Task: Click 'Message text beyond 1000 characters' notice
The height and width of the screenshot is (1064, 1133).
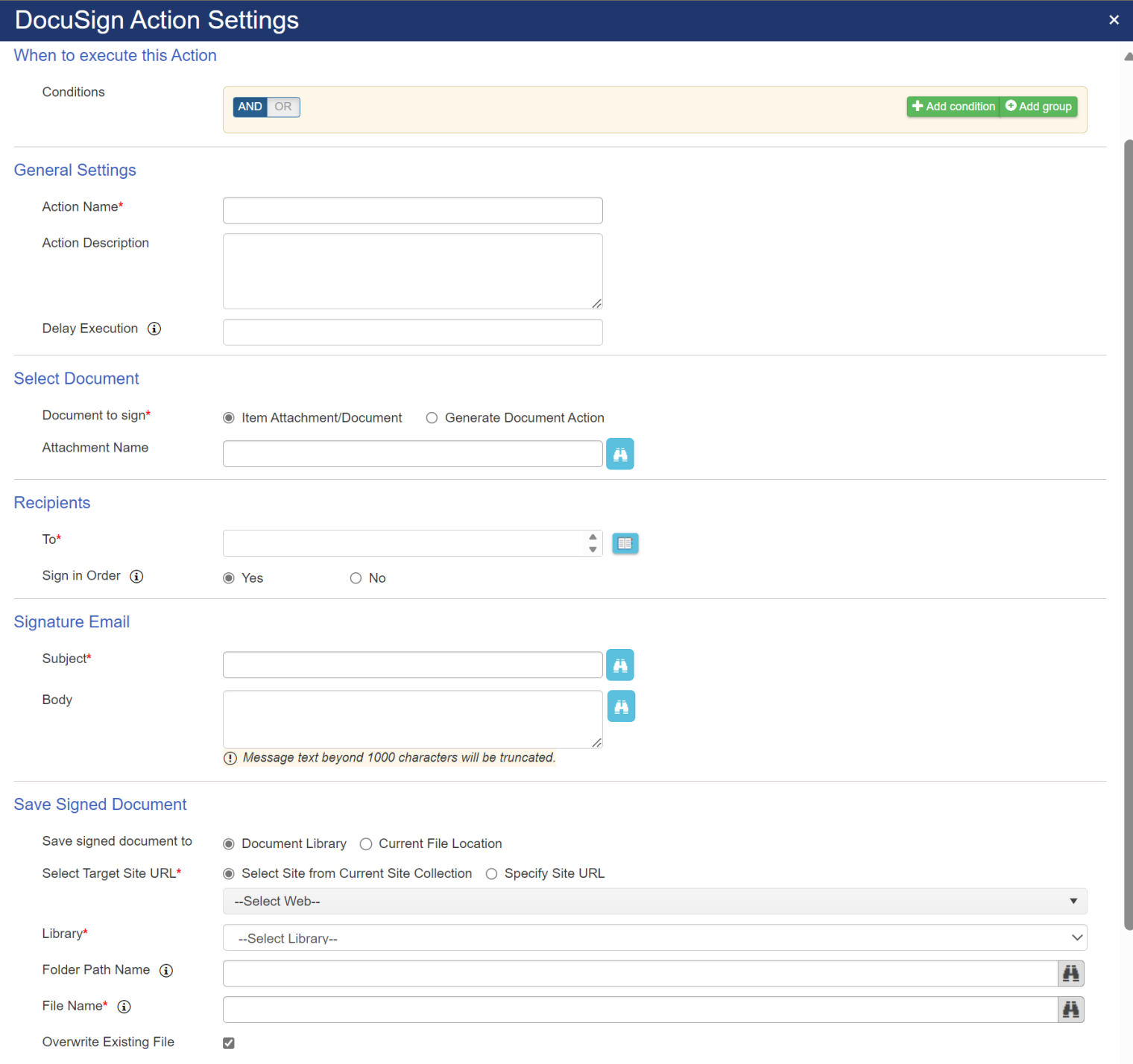Action: tap(390, 758)
